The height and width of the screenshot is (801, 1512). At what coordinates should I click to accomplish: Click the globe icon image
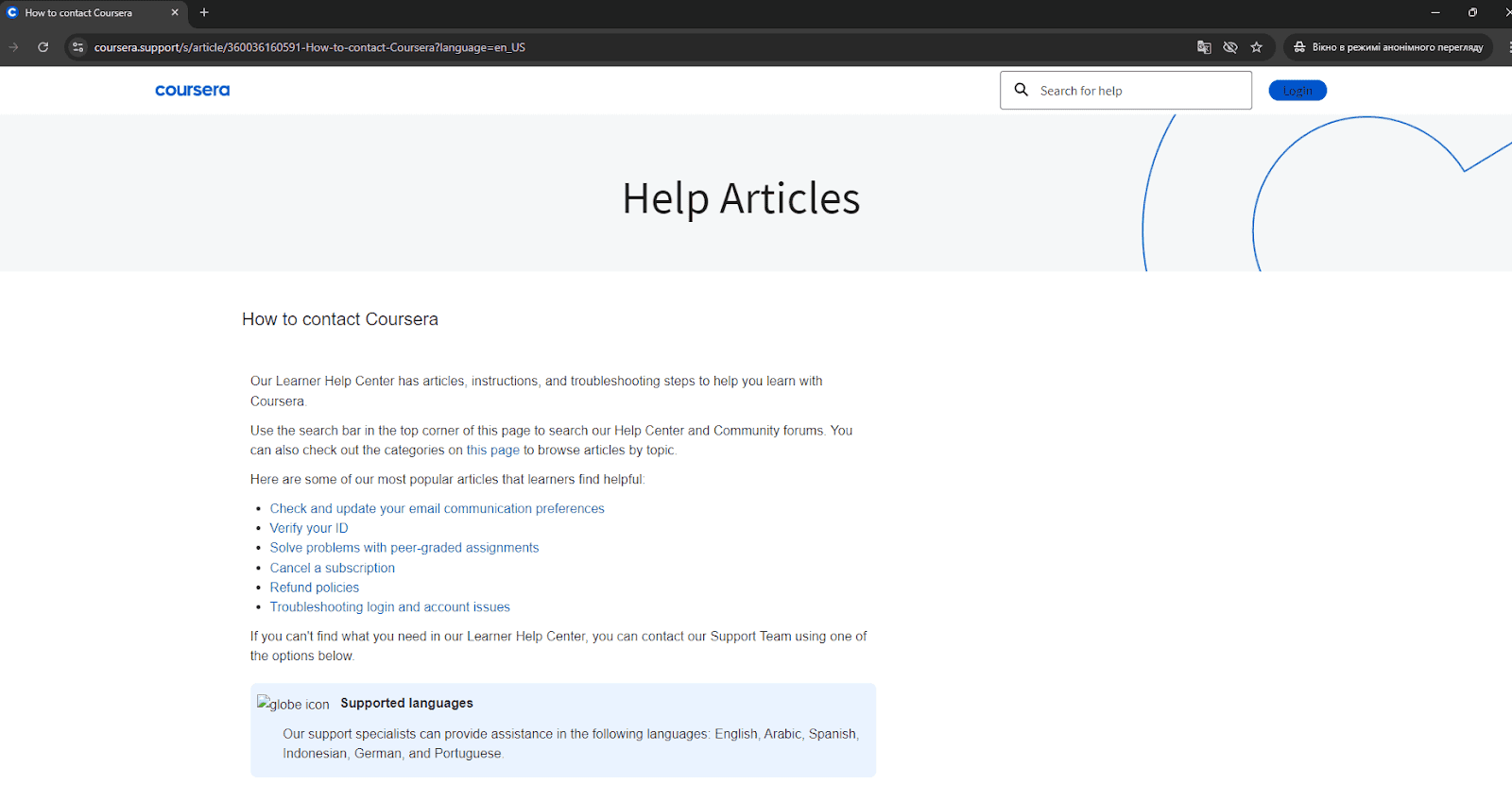(294, 704)
